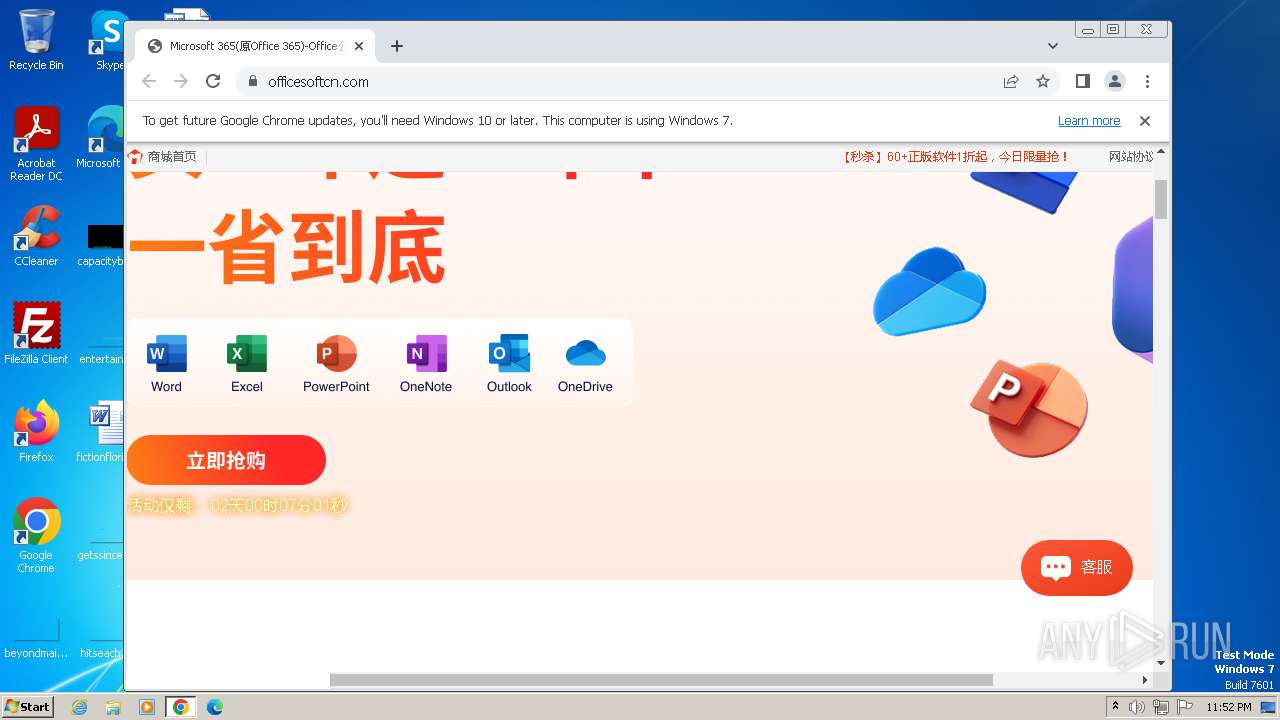Click the OneNote app icon on the webpage
The image size is (1280, 720).
pyautogui.click(x=426, y=354)
